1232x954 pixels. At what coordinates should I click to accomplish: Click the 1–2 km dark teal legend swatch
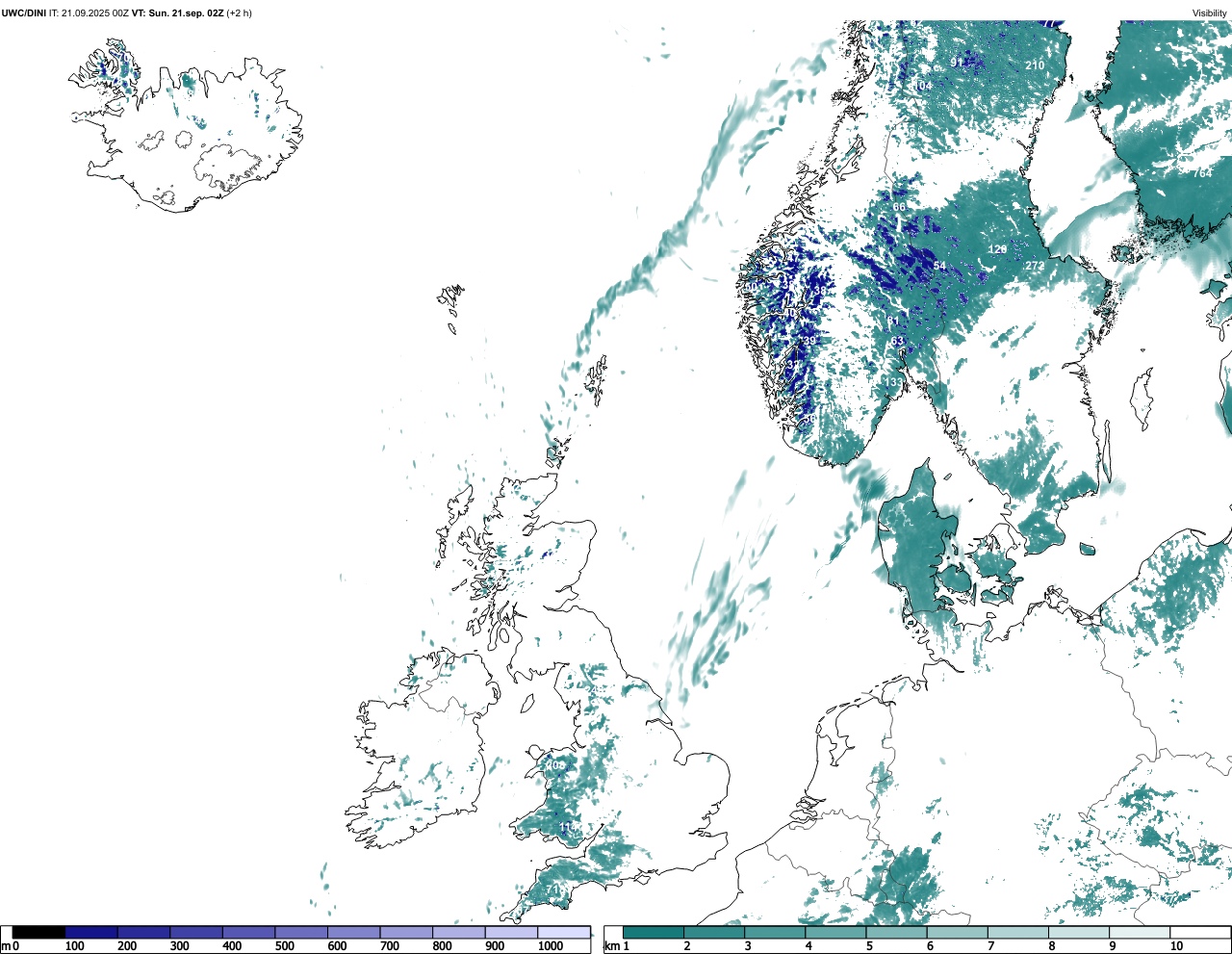pos(654,933)
